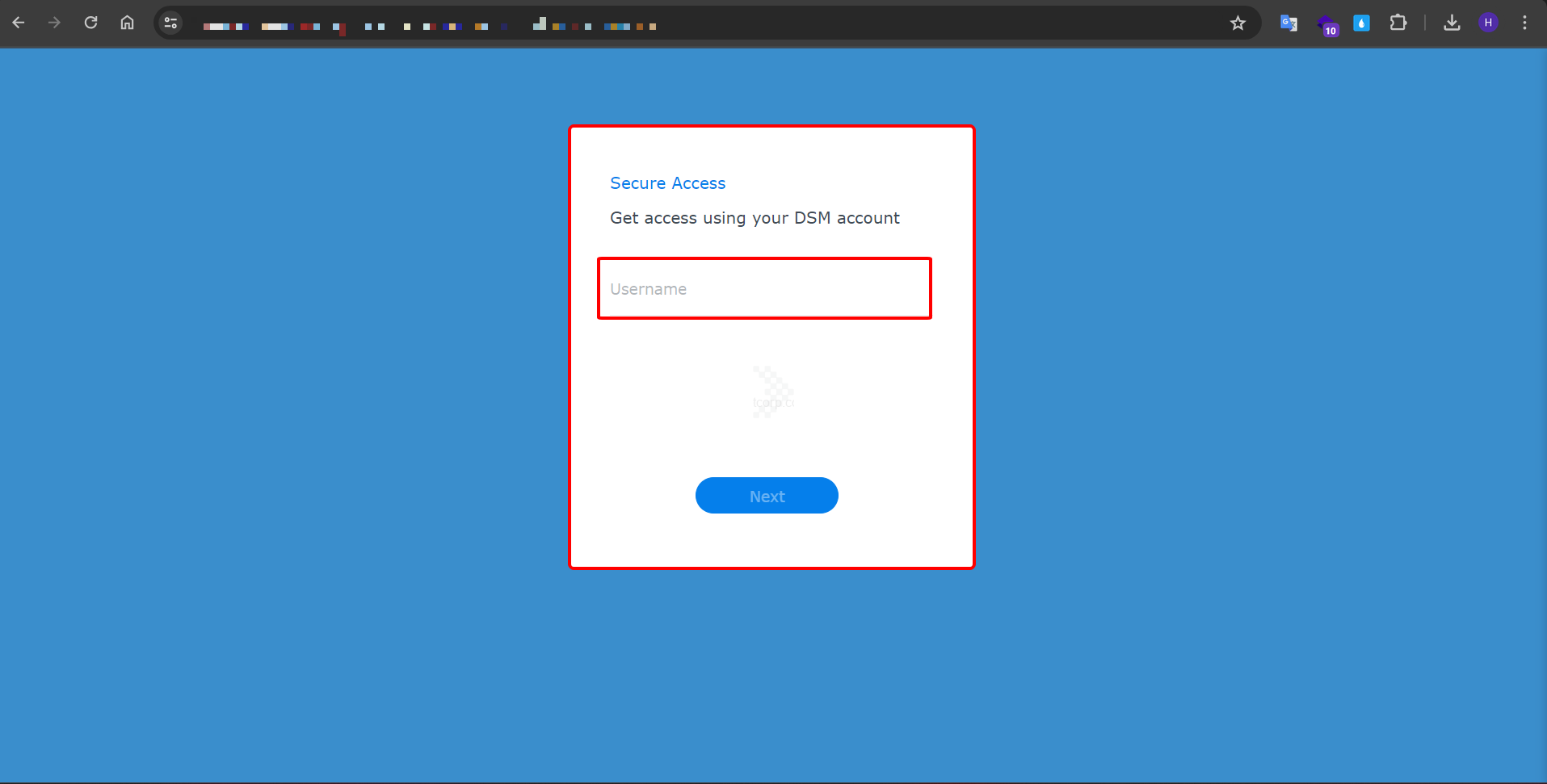Click the blue background outside the login card
1547x784 pixels.
point(283,404)
